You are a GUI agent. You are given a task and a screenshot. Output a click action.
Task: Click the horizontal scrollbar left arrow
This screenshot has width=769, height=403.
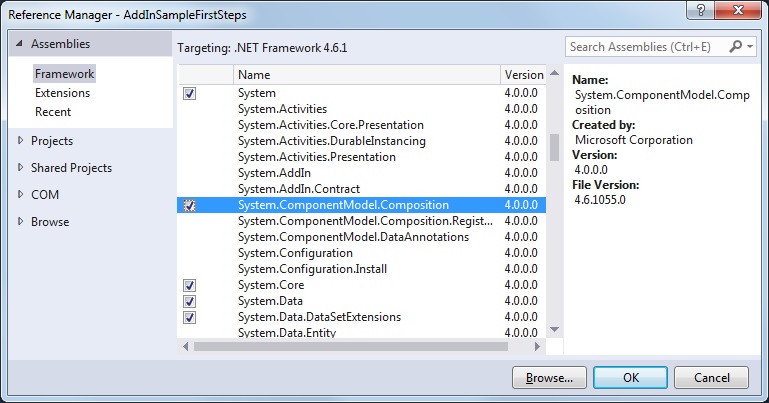(185, 346)
